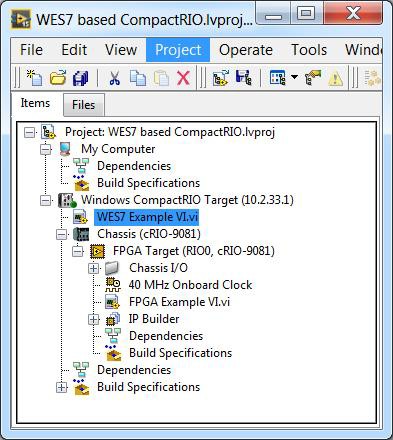Select "Chassis (cRIO-9081)" label
Viewport: 393px width, 440px height.
(149, 234)
